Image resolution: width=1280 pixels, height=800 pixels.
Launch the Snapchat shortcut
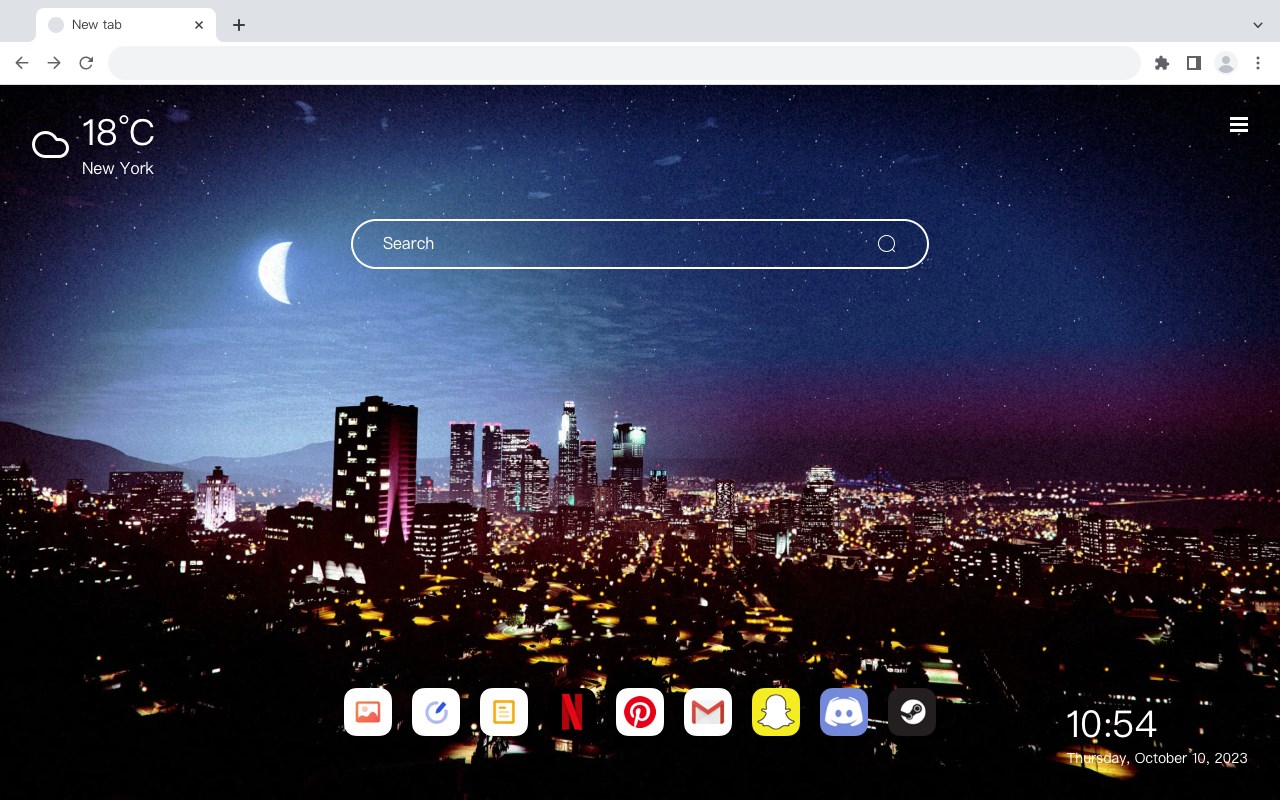point(776,712)
